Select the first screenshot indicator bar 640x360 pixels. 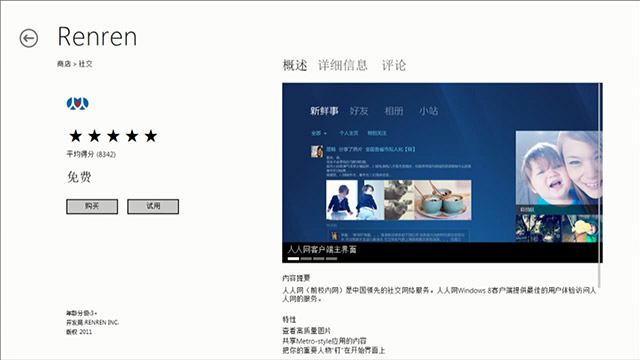tap(293, 259)
